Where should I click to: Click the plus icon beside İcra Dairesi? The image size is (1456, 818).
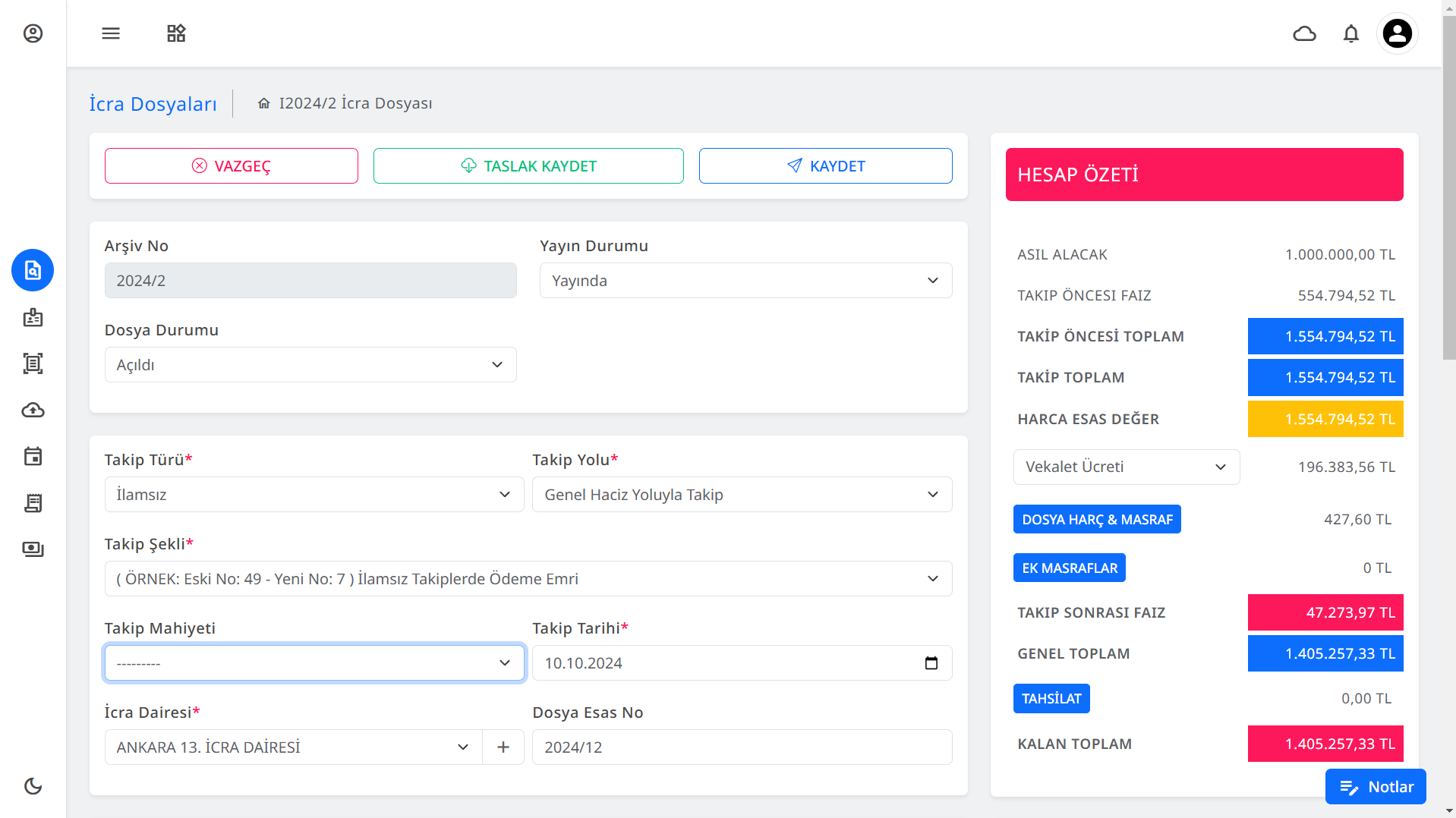click(x=503, y=747)
